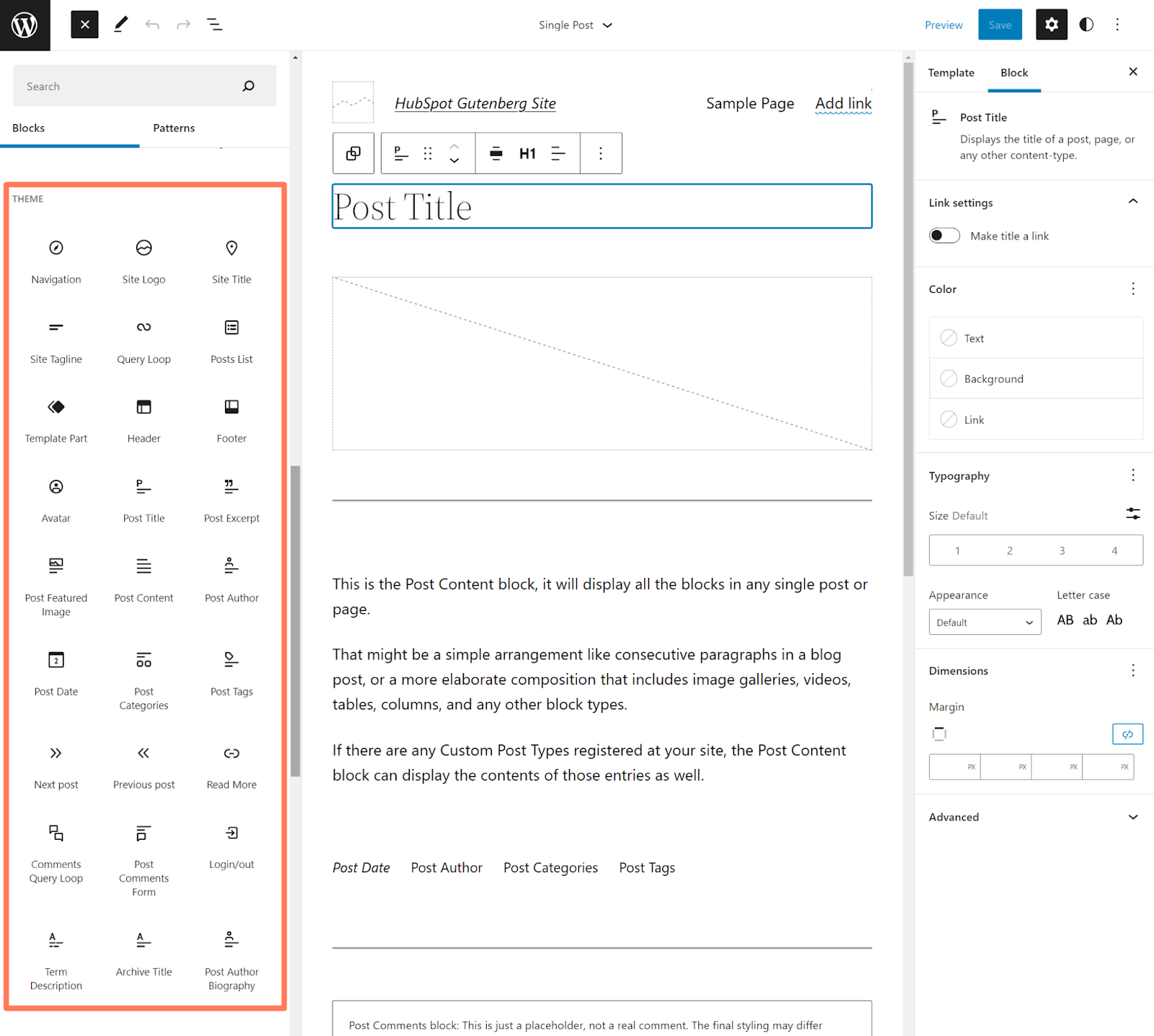Select the Avatar block
Viewport: 1154px width, 1036px height.
[56, 499]
